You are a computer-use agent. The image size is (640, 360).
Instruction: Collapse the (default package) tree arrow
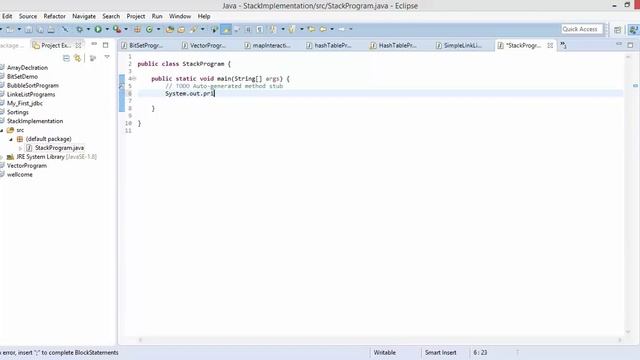(x=11, y=139)
